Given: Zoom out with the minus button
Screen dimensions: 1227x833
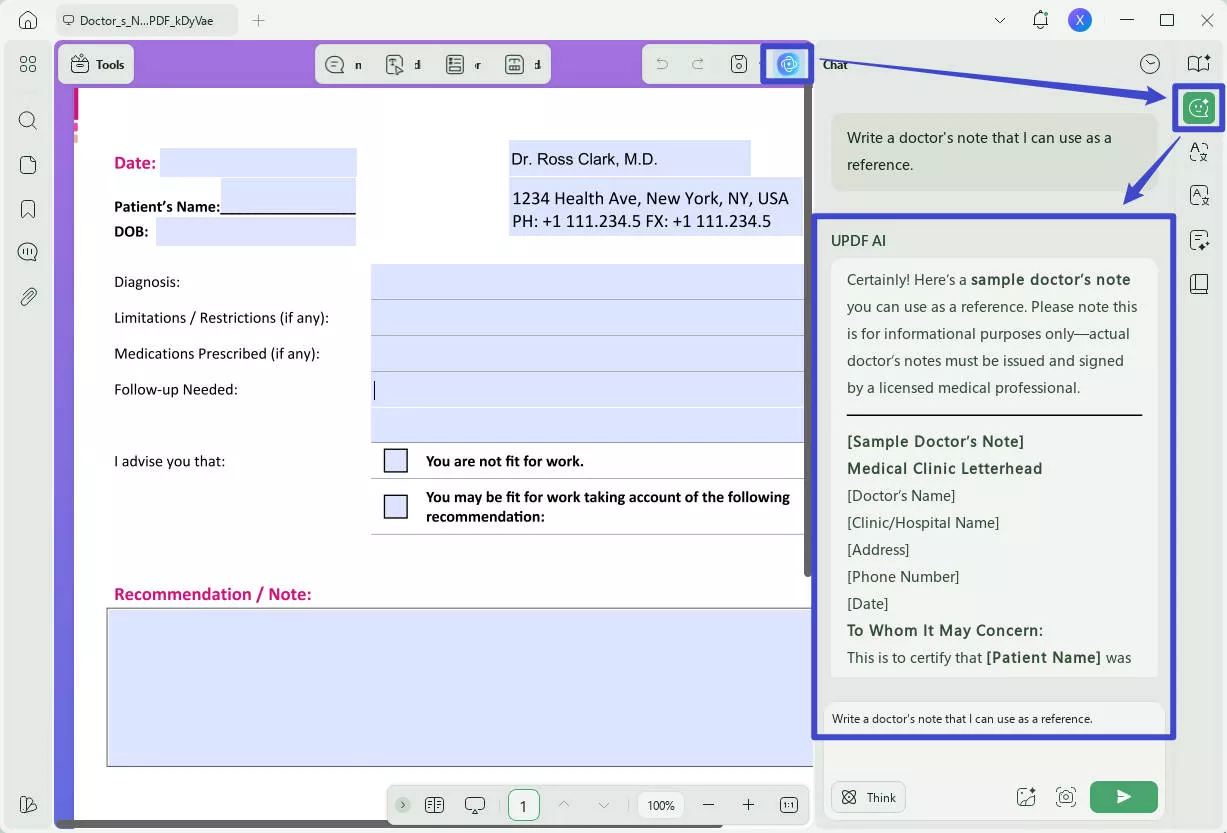Looking at the screenshot, I should pyautogui.click(x=708, y=805).
